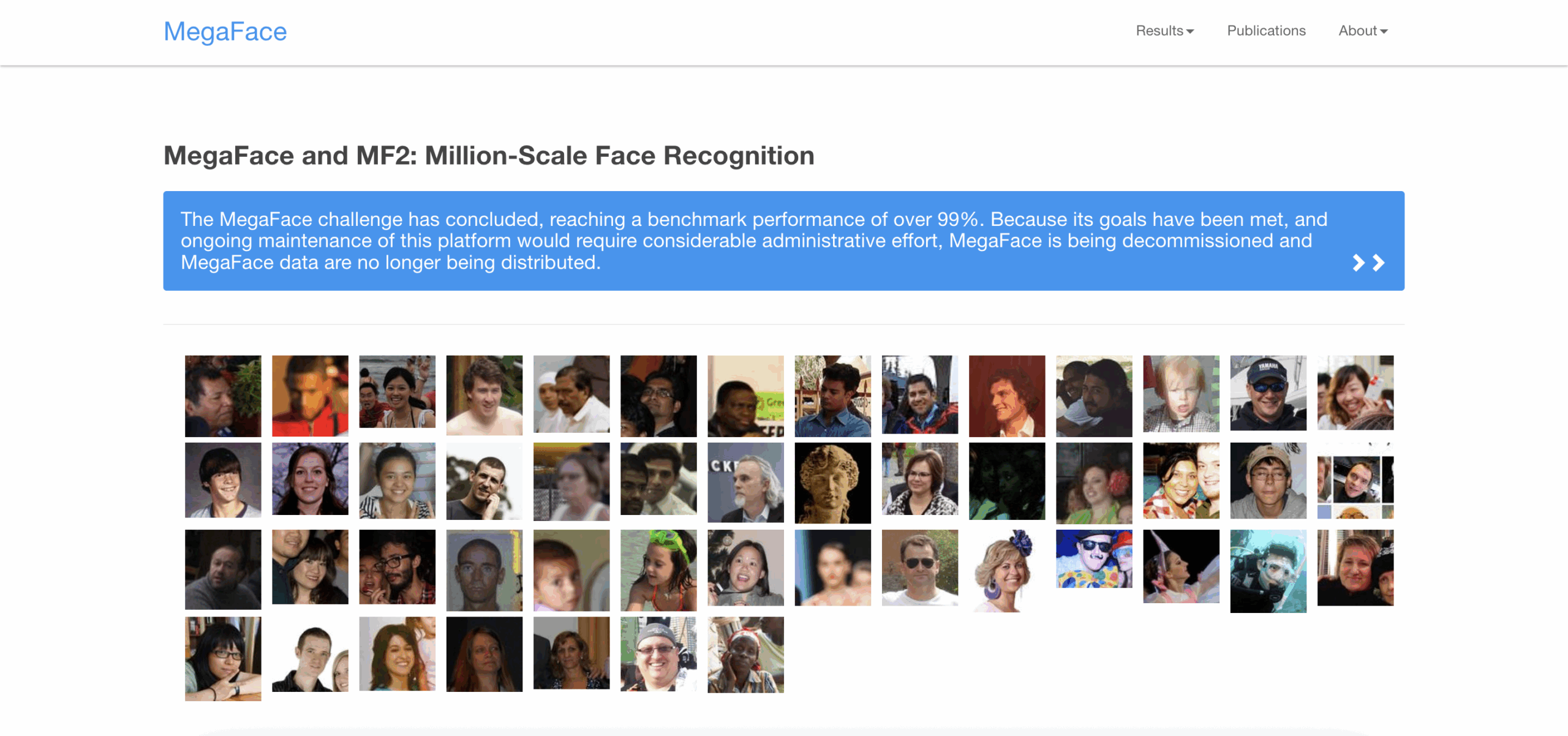The height and width of the screenshot is (736, 1568).
Task: Select the blurry face on dark background thumbnail
Action: click(x=832, y=568)
